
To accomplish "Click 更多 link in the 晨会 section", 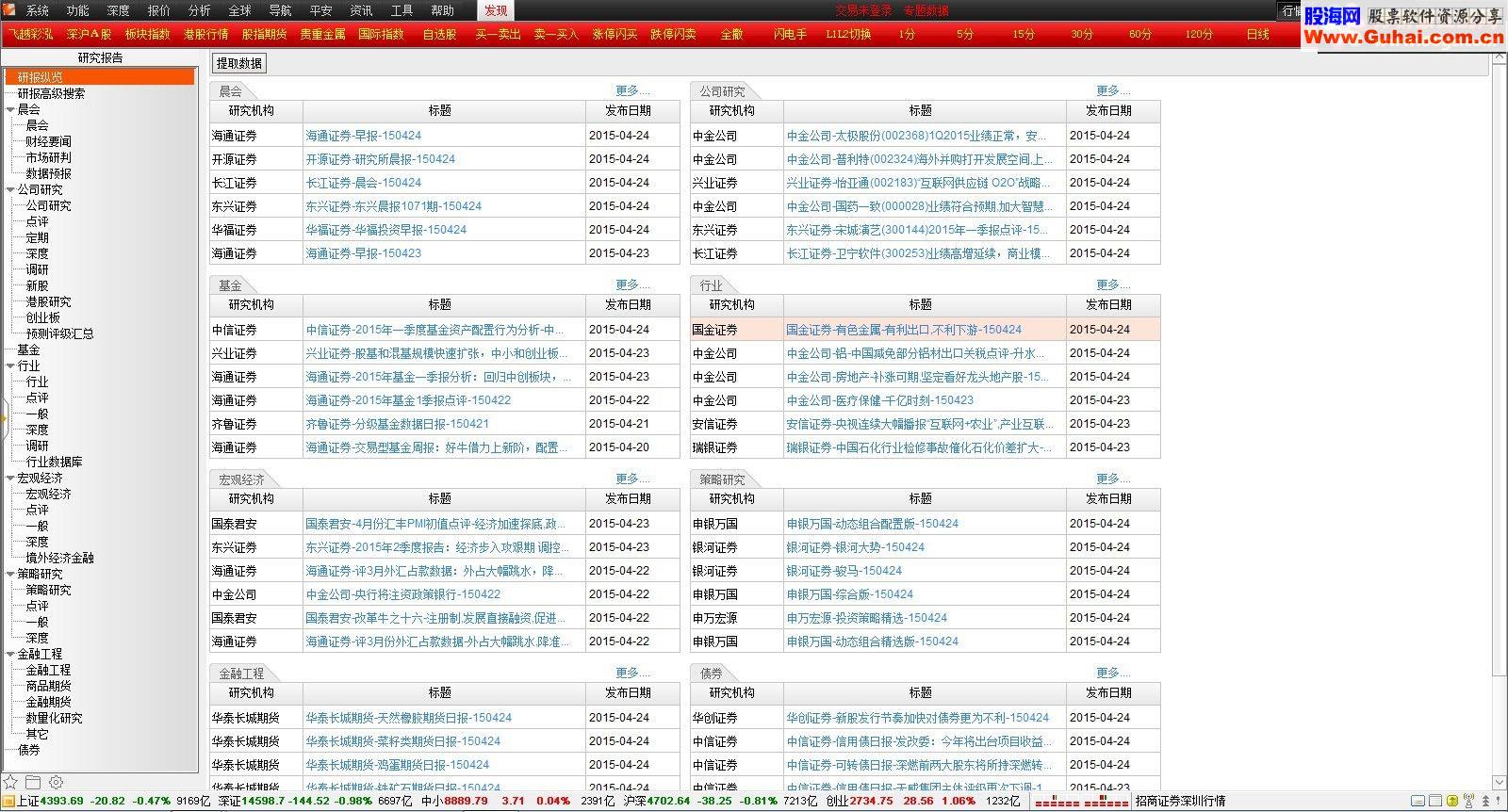I will (632, 90).
